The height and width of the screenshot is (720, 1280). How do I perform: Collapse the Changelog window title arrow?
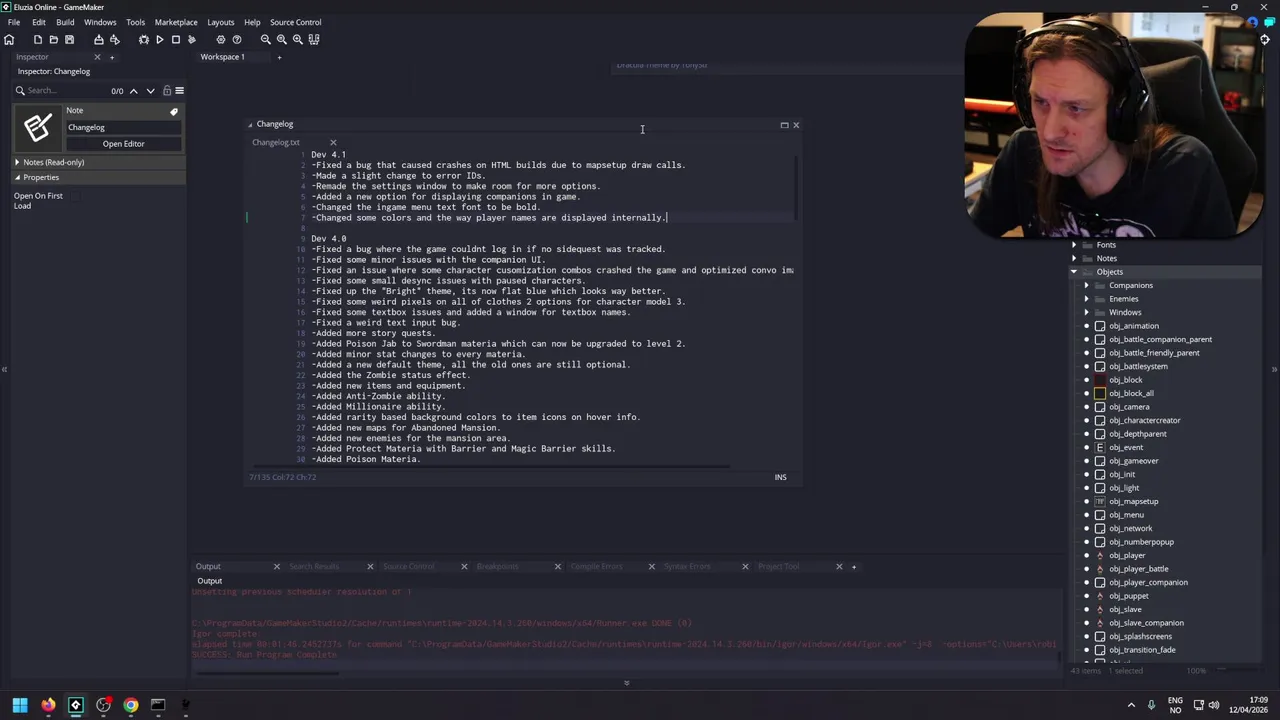click(251, 125)
